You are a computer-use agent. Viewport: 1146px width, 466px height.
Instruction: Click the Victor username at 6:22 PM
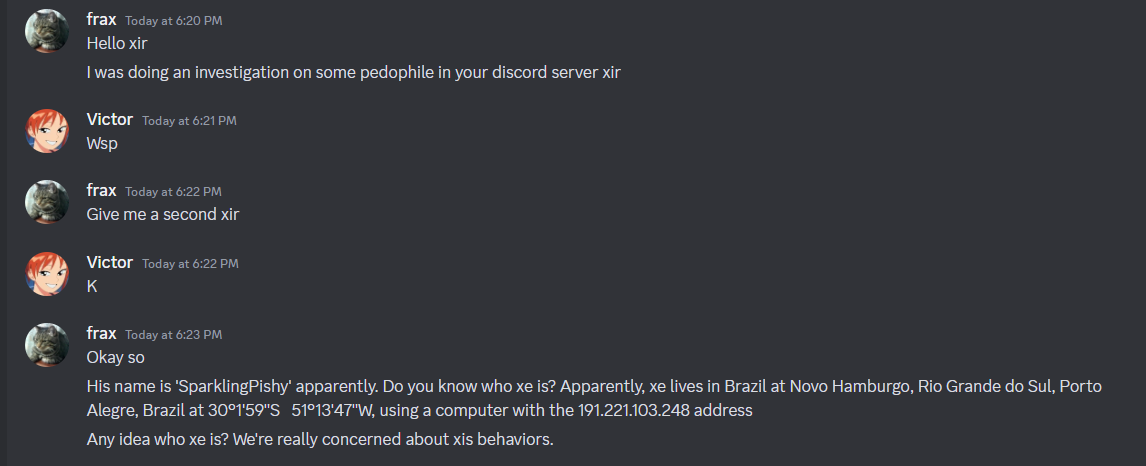point(110,263)
